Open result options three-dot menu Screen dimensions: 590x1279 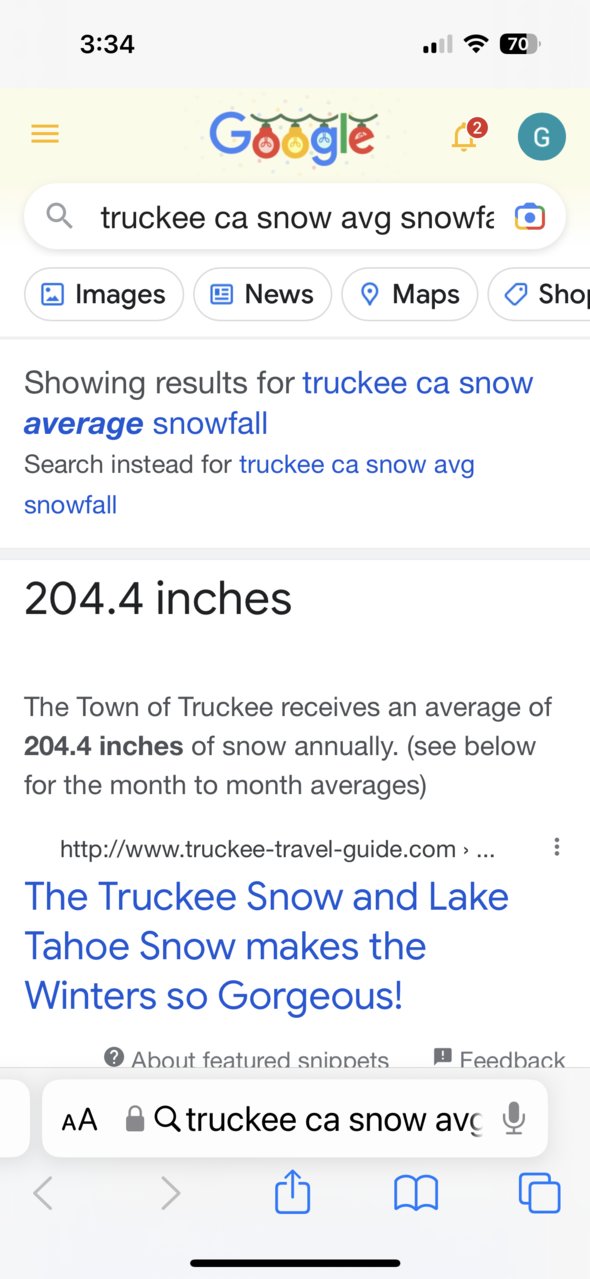point(557,848)
